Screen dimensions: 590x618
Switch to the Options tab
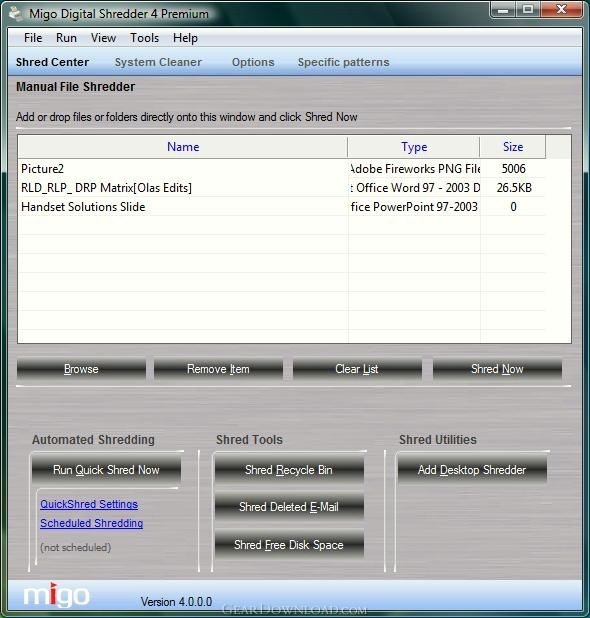pyautogui.click(x=253, y=62)
